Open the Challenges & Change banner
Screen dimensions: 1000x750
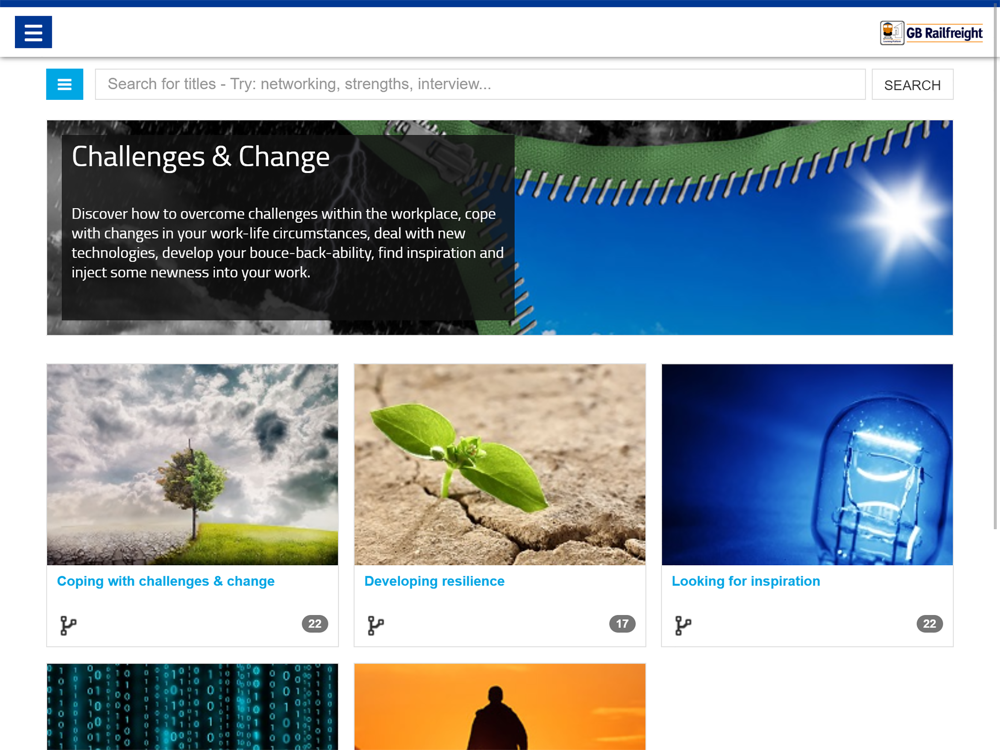499,228
